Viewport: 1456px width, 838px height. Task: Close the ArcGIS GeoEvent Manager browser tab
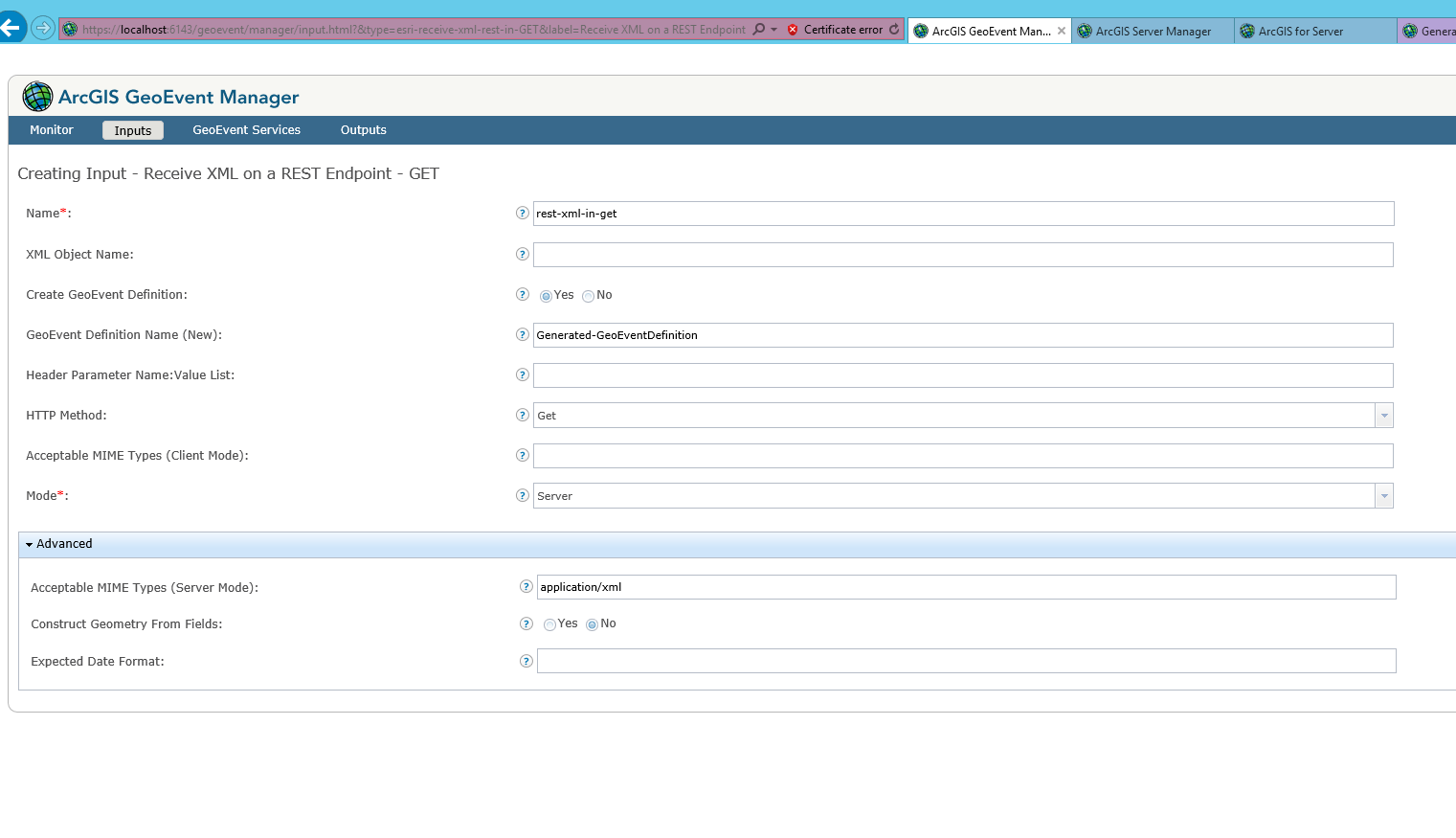pos(1062,31)
